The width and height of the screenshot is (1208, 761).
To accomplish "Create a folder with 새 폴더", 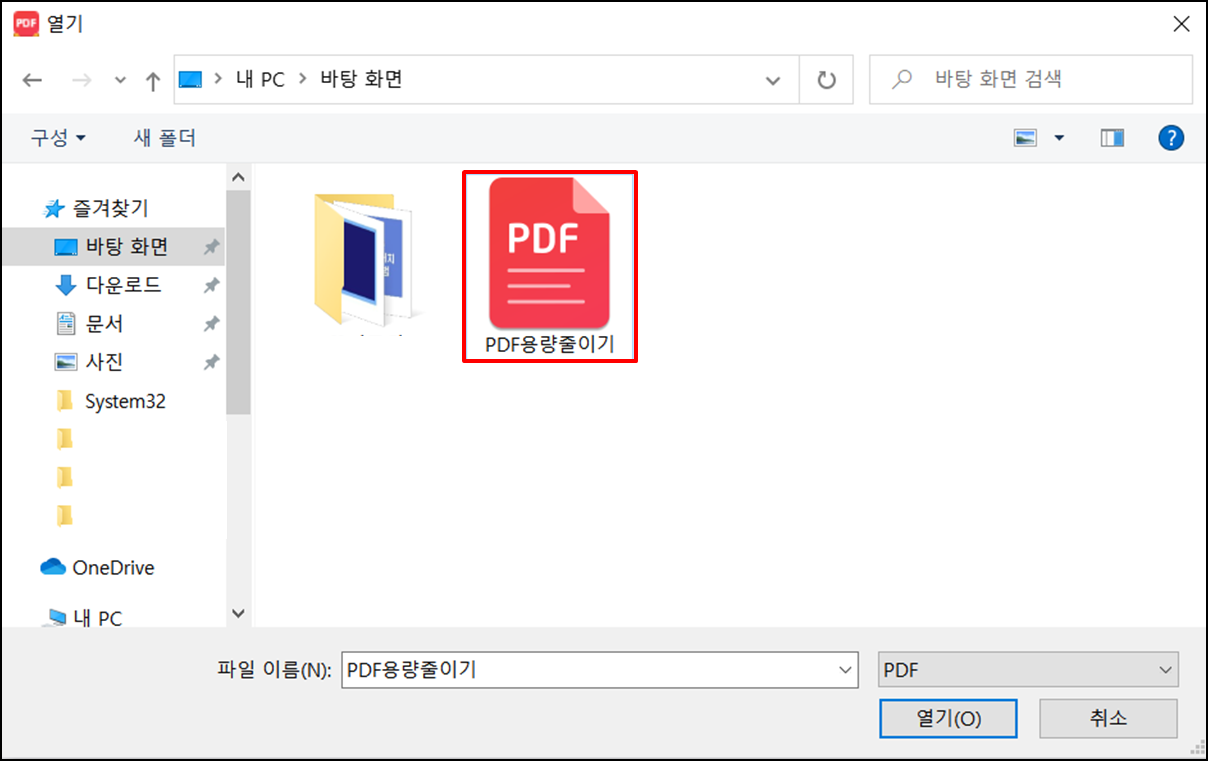I will pos(163,138).
